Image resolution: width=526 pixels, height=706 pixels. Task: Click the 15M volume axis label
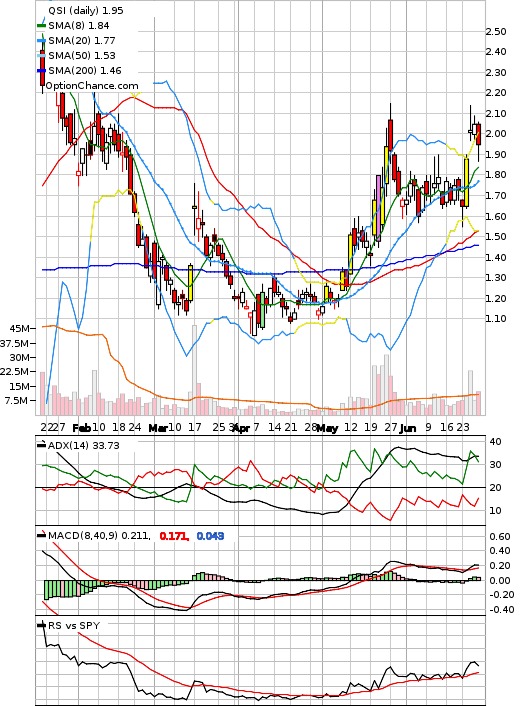20,386
